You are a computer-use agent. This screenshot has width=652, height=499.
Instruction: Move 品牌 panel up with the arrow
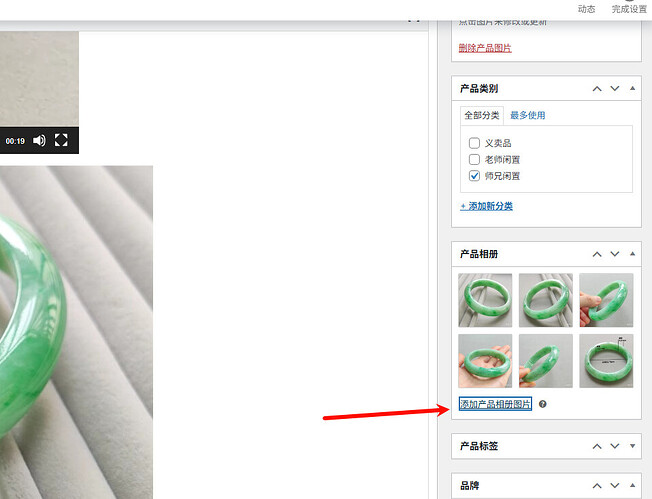pos(597,485)
